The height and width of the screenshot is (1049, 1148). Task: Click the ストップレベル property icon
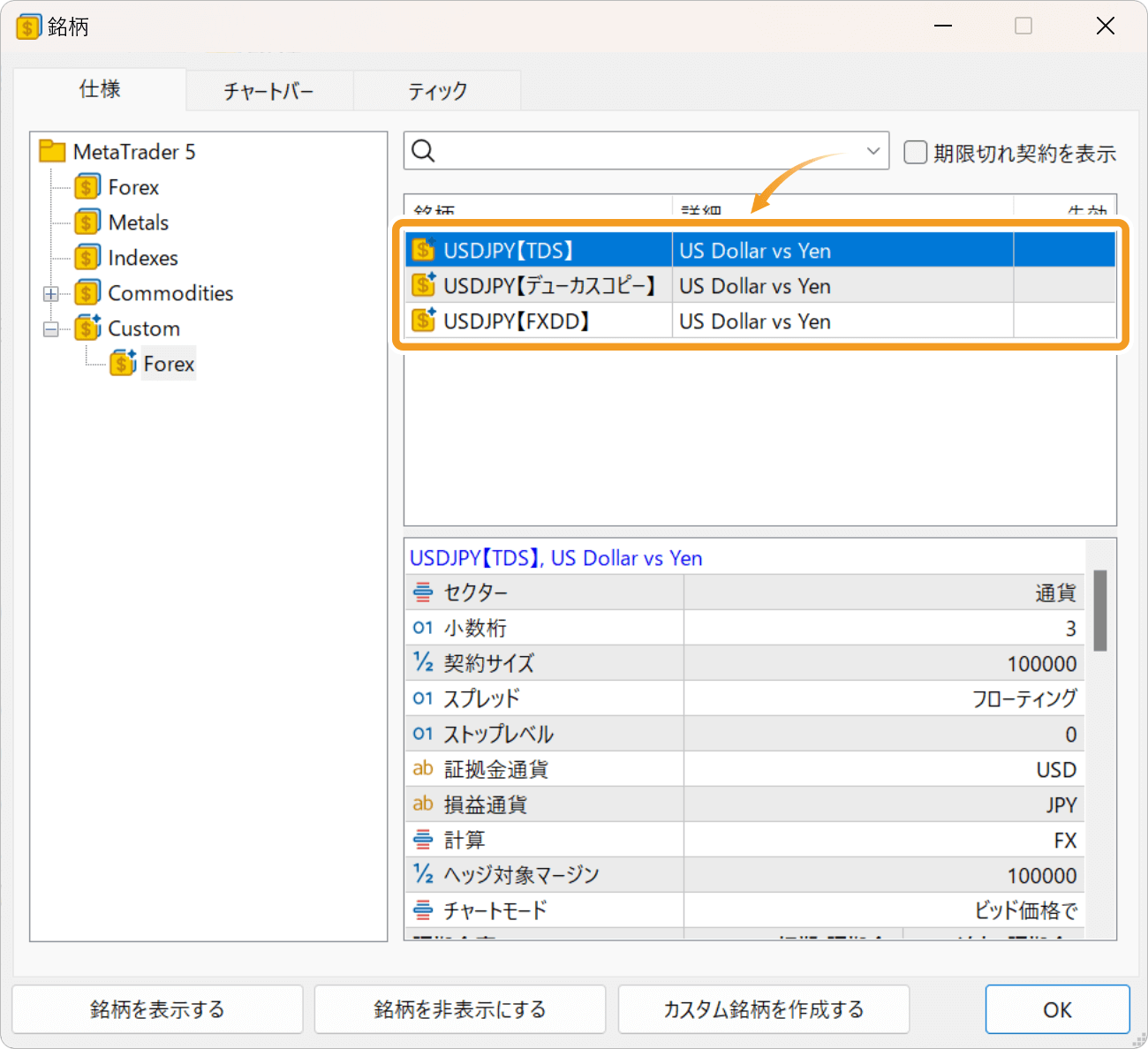tap(423, 734)
